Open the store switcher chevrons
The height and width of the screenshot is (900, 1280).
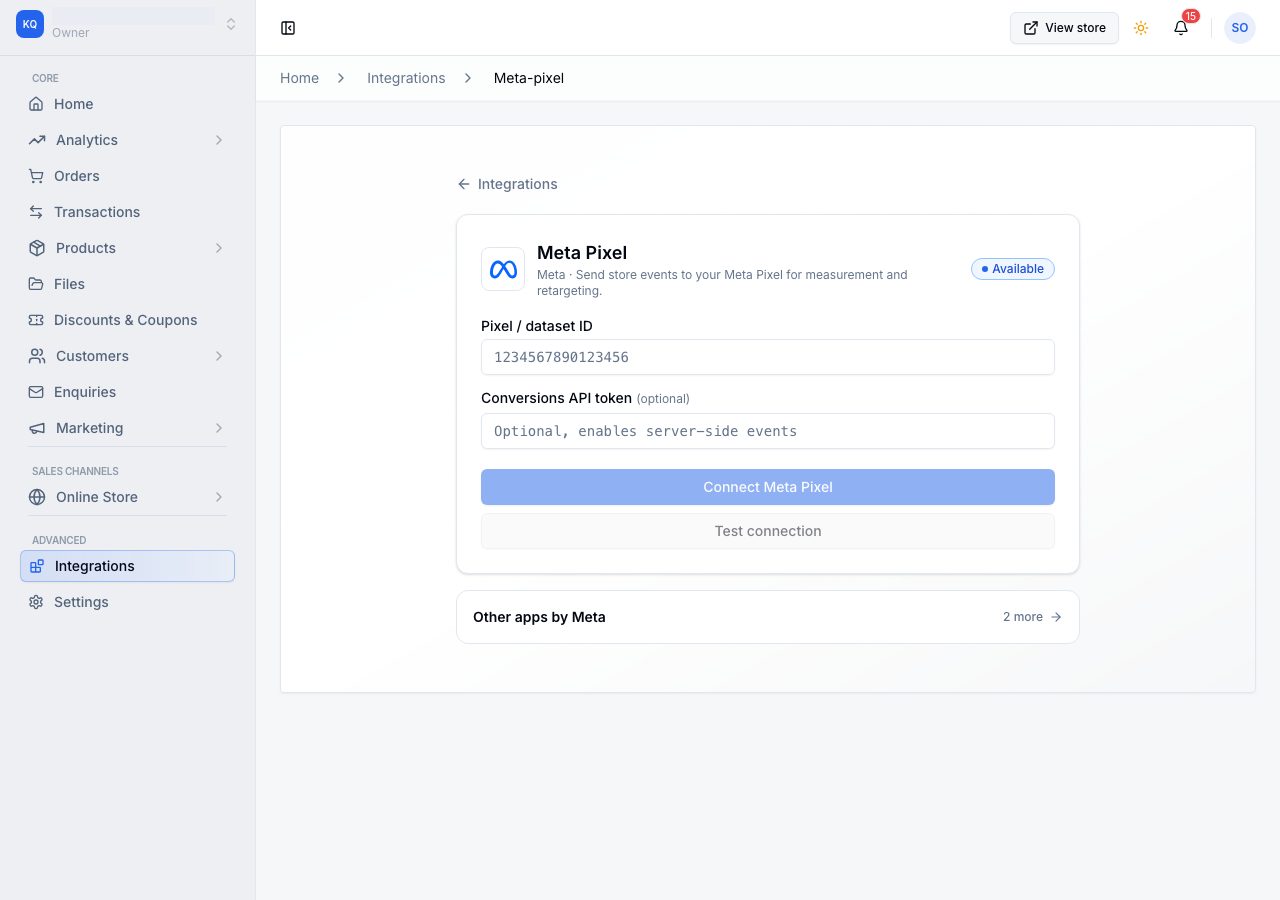point(231,24)
